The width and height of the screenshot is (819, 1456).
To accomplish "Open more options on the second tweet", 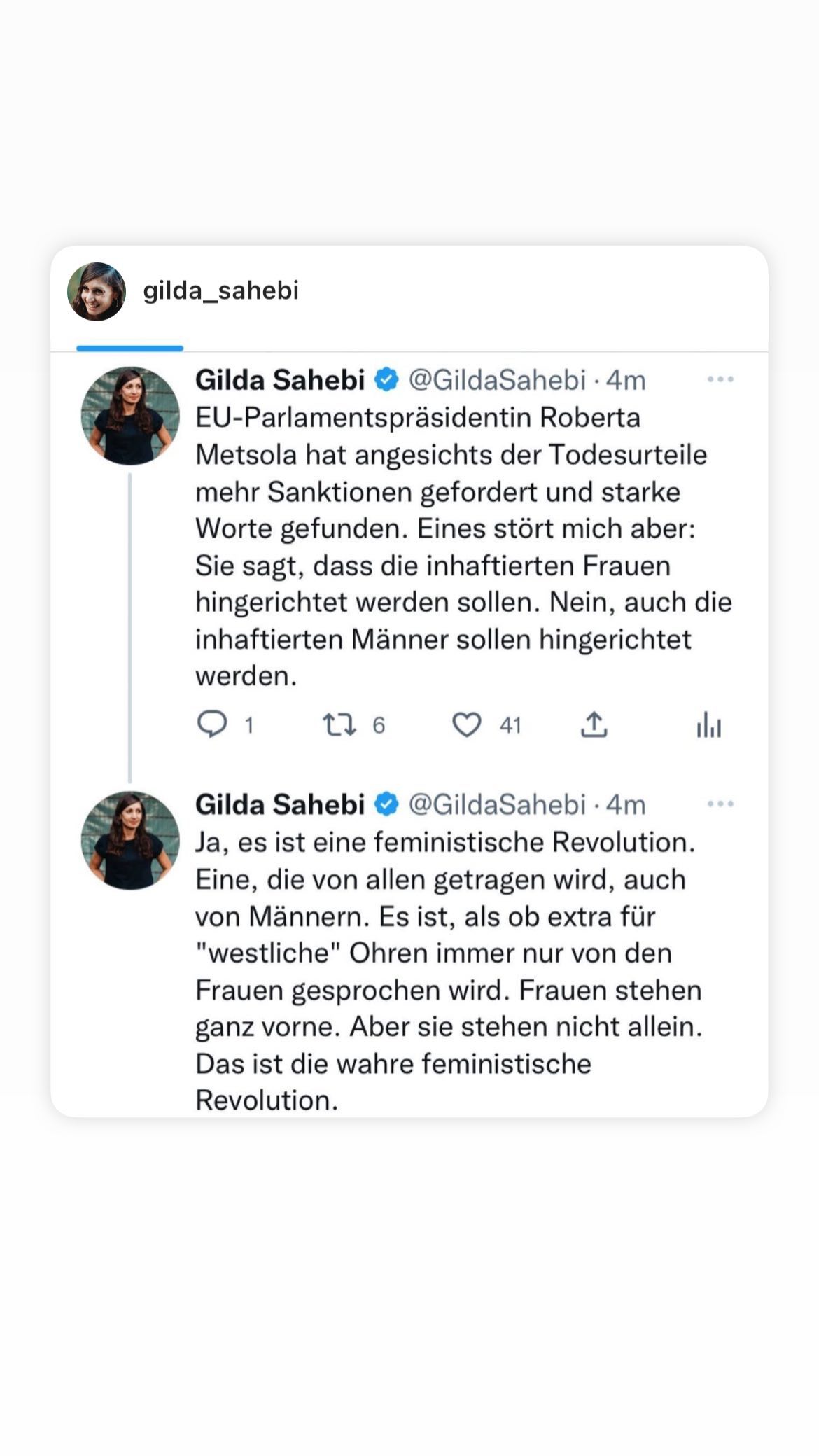I will click(x=720, y=804).
